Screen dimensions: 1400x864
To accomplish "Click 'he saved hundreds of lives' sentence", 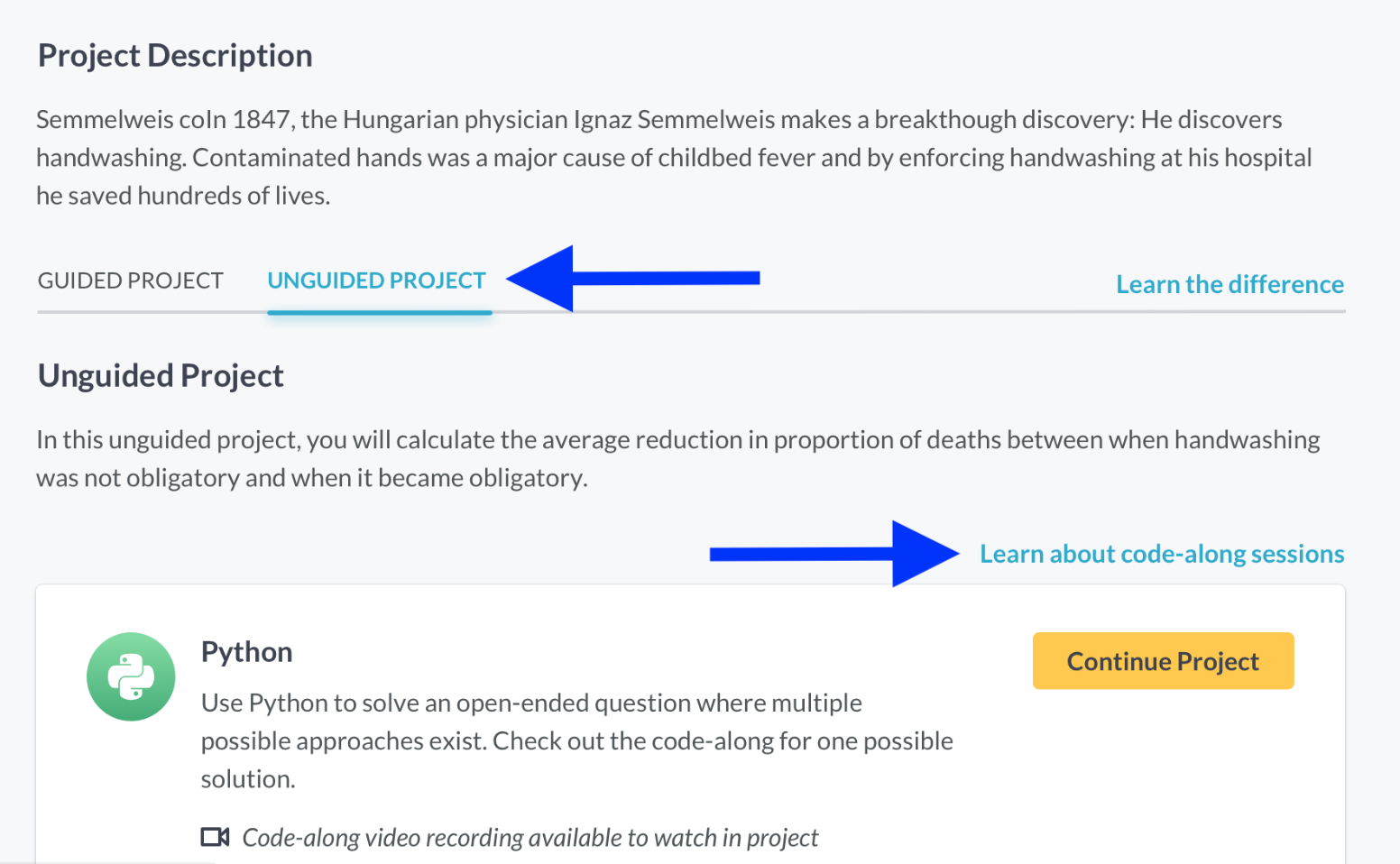I will tap(183, 196).
